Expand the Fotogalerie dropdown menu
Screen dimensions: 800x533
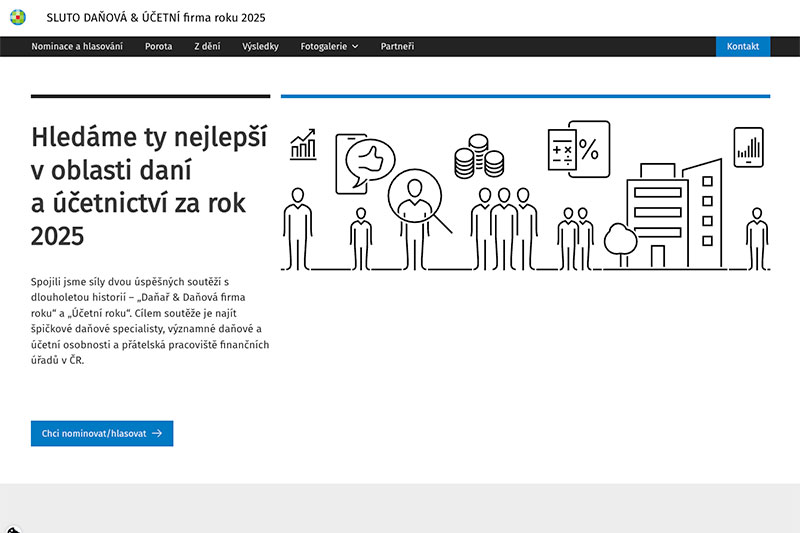322,46
